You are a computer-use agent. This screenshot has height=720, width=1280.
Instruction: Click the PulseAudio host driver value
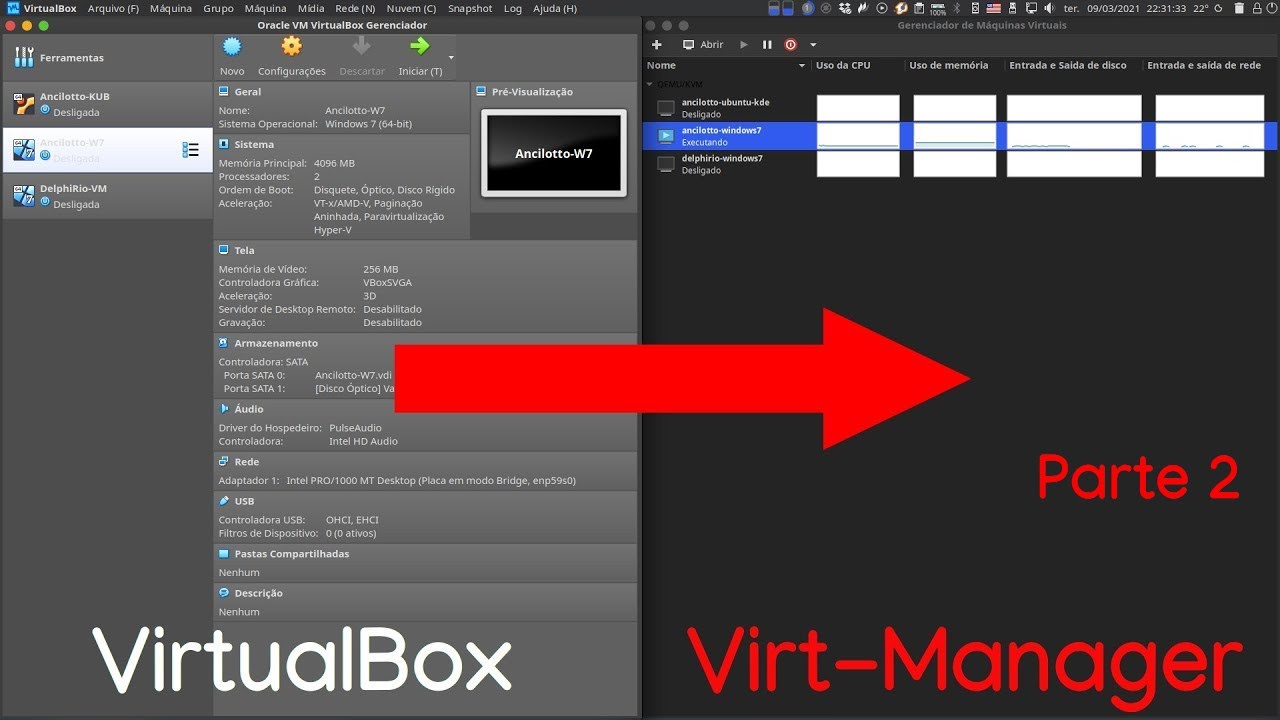point(355,428)
